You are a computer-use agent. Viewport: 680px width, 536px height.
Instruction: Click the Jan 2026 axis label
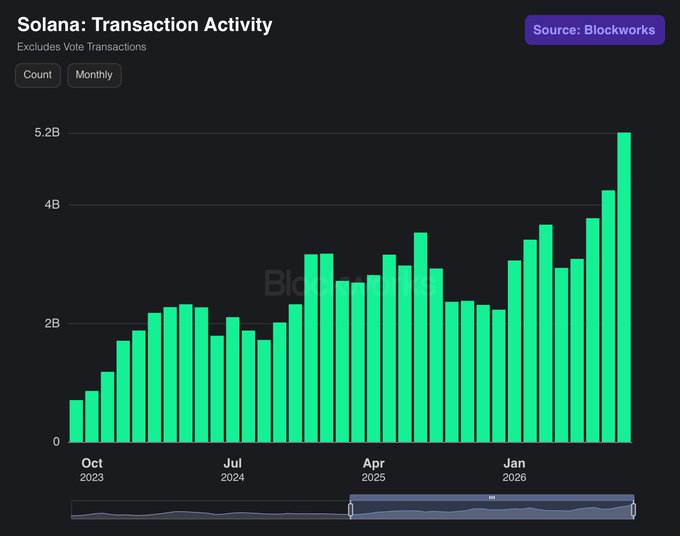point(514,470)
